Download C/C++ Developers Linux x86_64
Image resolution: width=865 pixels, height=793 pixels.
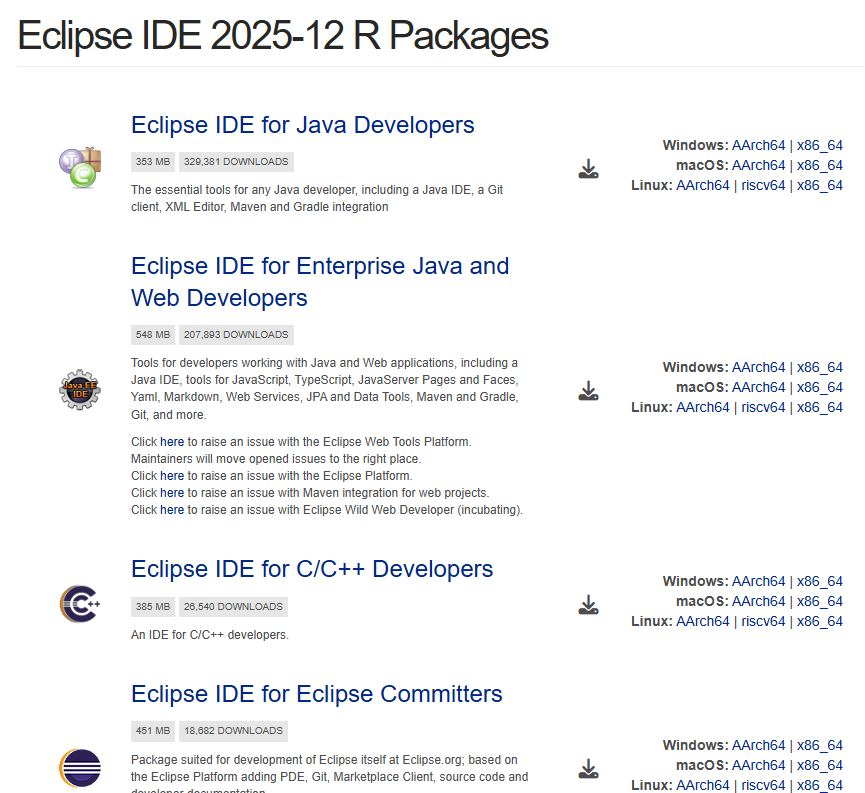click(820, 621)
